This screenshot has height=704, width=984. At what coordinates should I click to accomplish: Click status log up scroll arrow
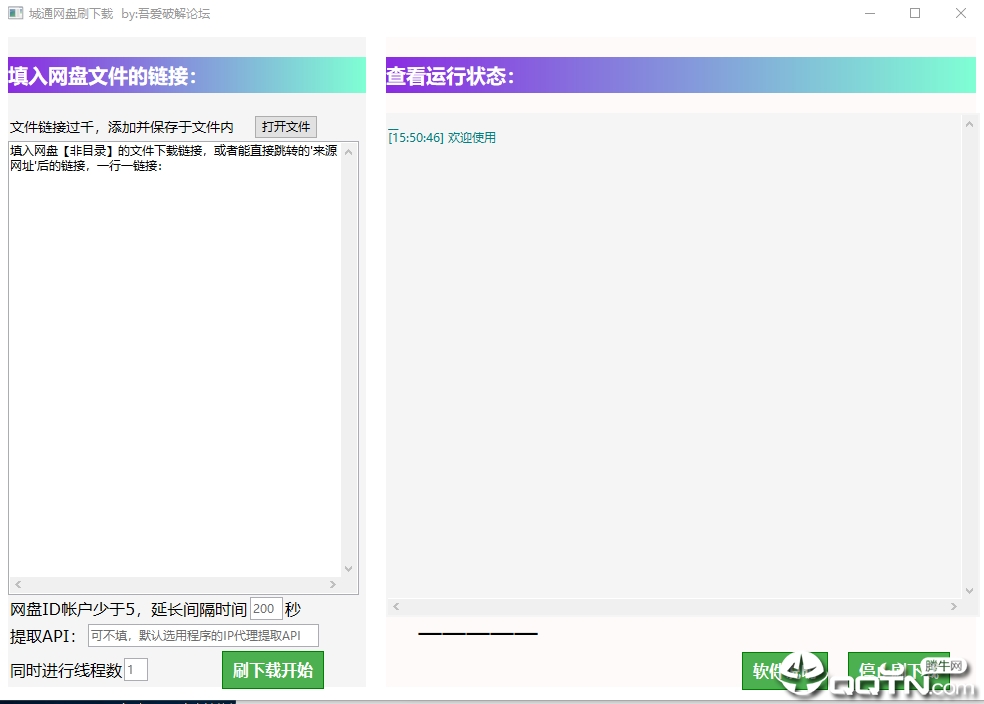(x=970, y=124)
